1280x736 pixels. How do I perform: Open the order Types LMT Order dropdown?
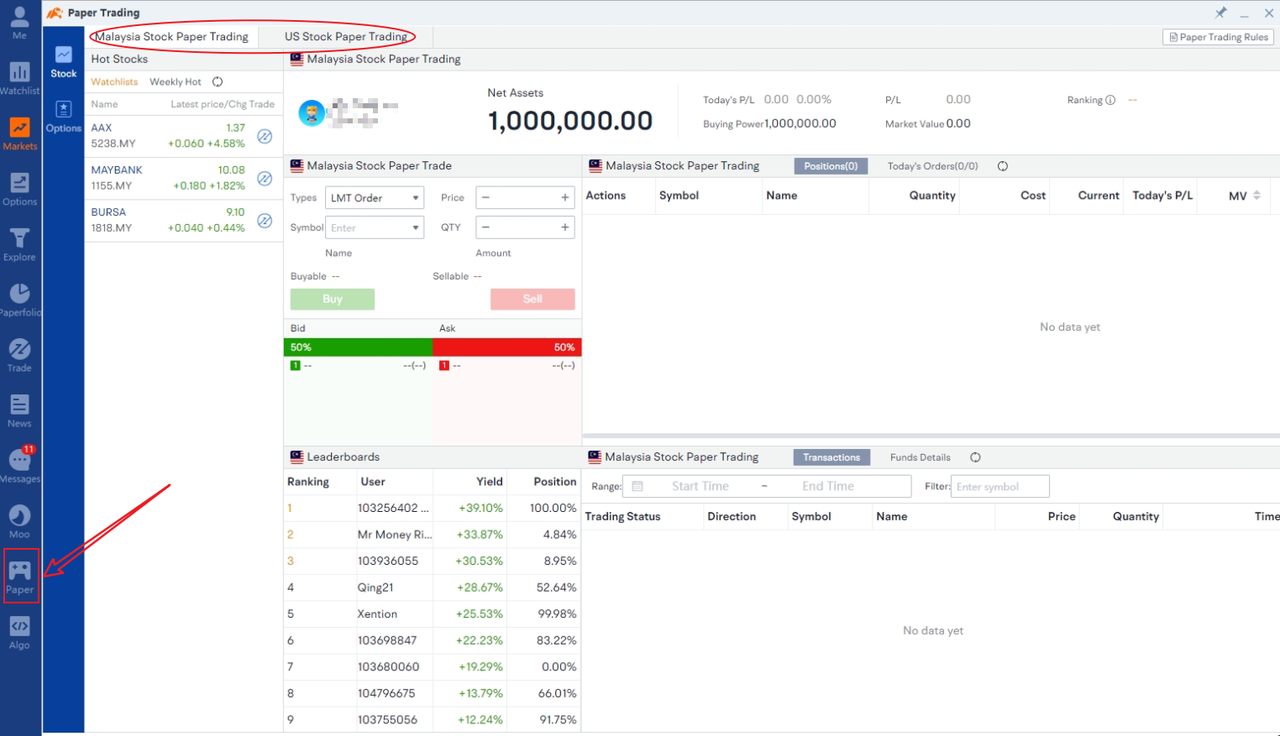[x=374, y=198]
